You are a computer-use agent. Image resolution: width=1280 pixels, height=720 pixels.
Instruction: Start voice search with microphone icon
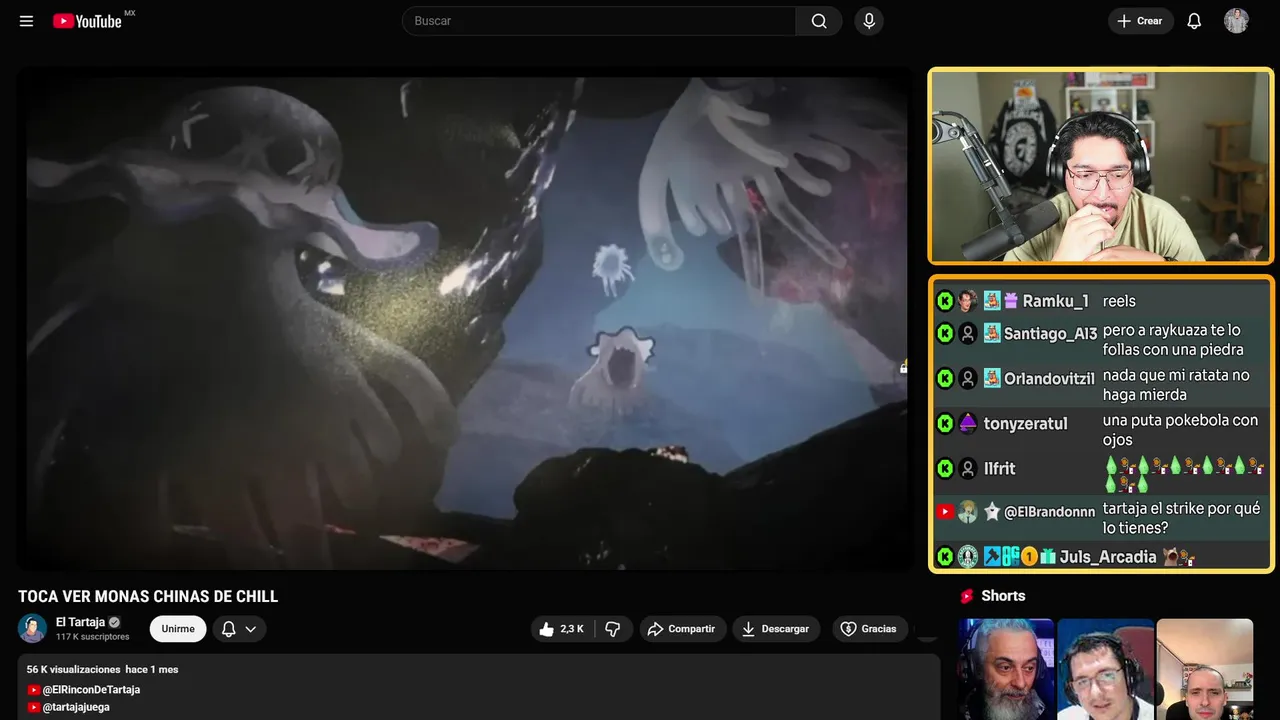click(x=869, y=21)
